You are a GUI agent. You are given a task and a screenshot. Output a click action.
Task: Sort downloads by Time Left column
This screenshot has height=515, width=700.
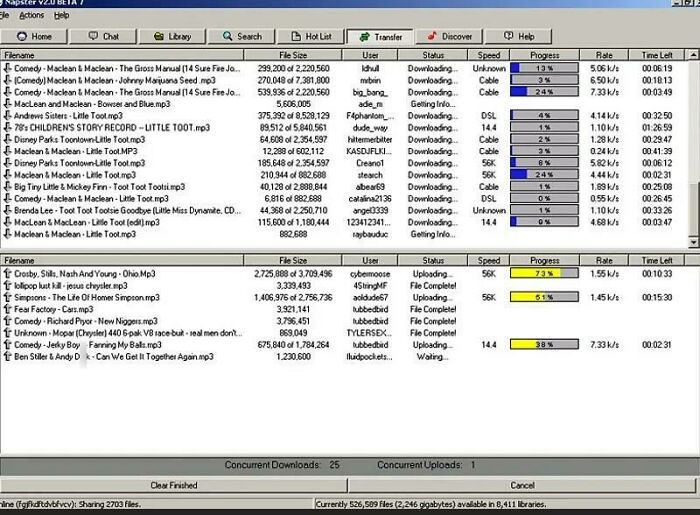pos(657,55)
